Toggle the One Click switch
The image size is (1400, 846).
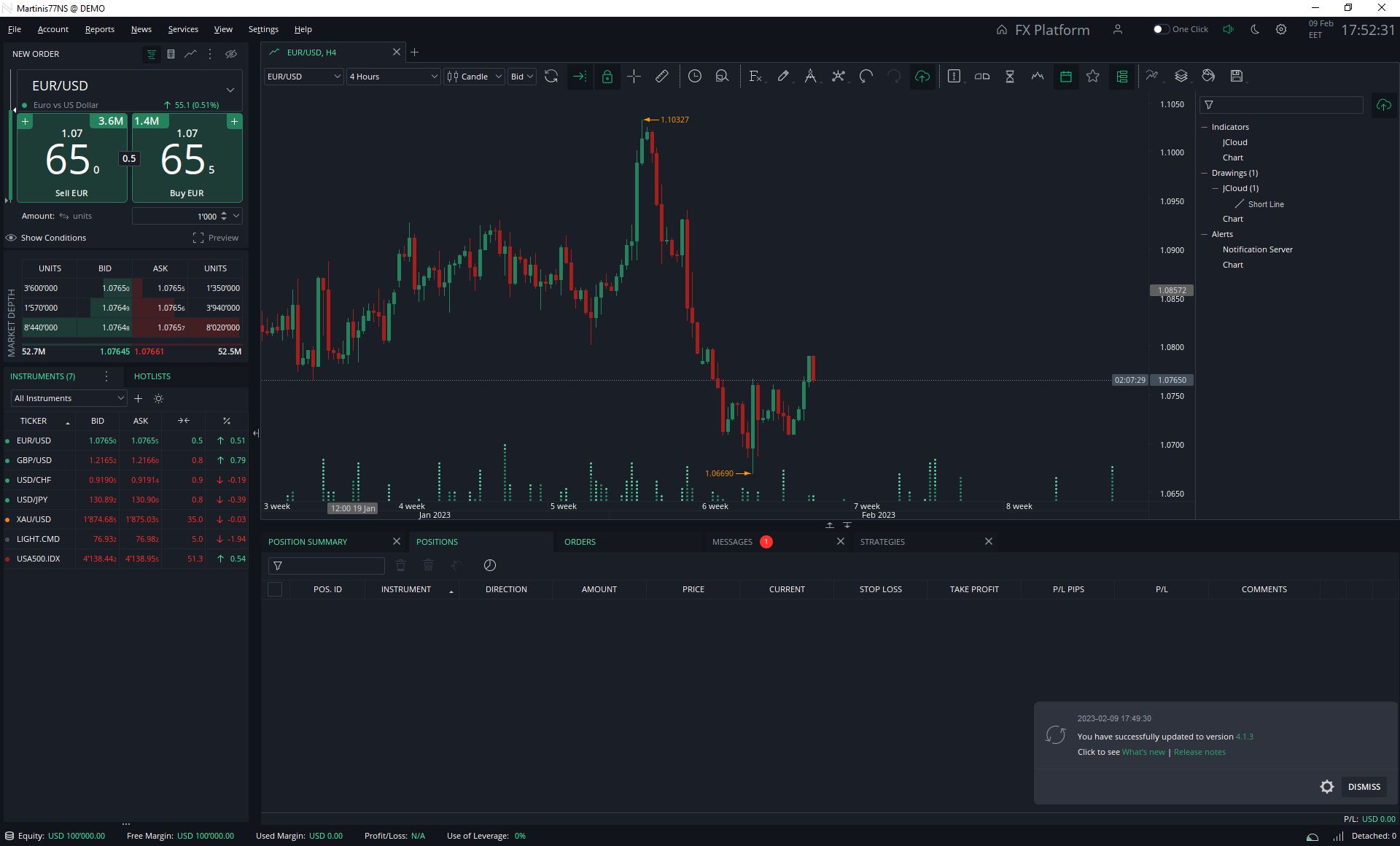pyautogui.click(x=1160, y=29)
